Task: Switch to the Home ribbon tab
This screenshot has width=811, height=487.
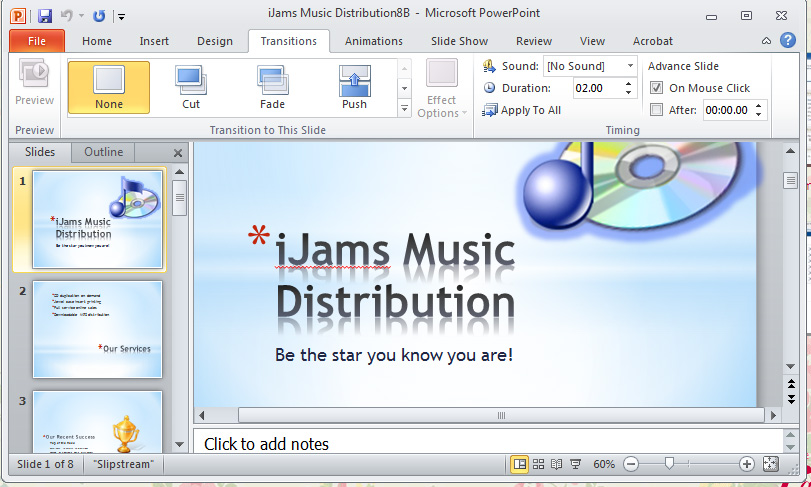Action: tap(97, 41)
